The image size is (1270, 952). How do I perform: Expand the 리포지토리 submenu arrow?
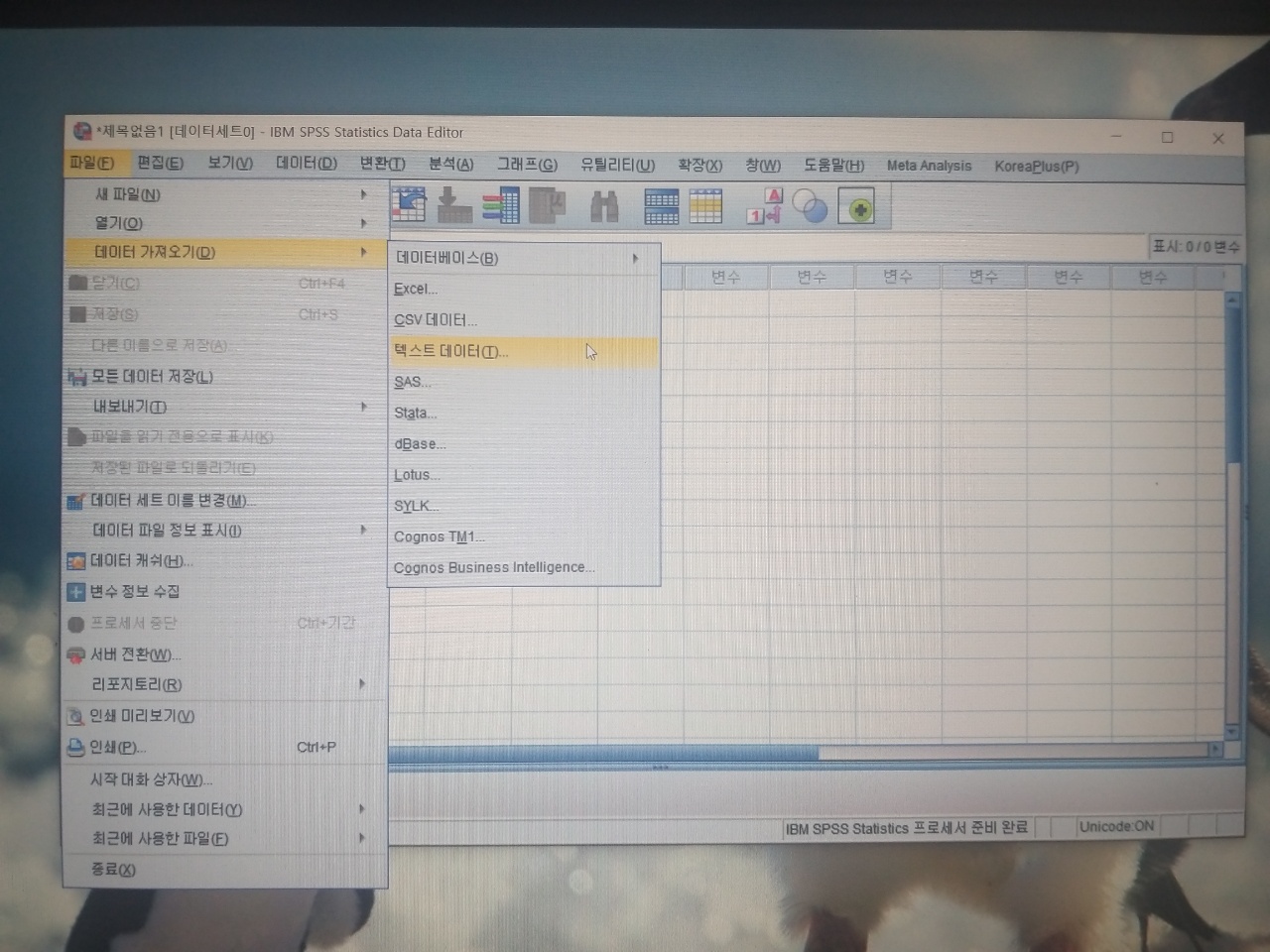pyautogui.click(x=362, y=684)
